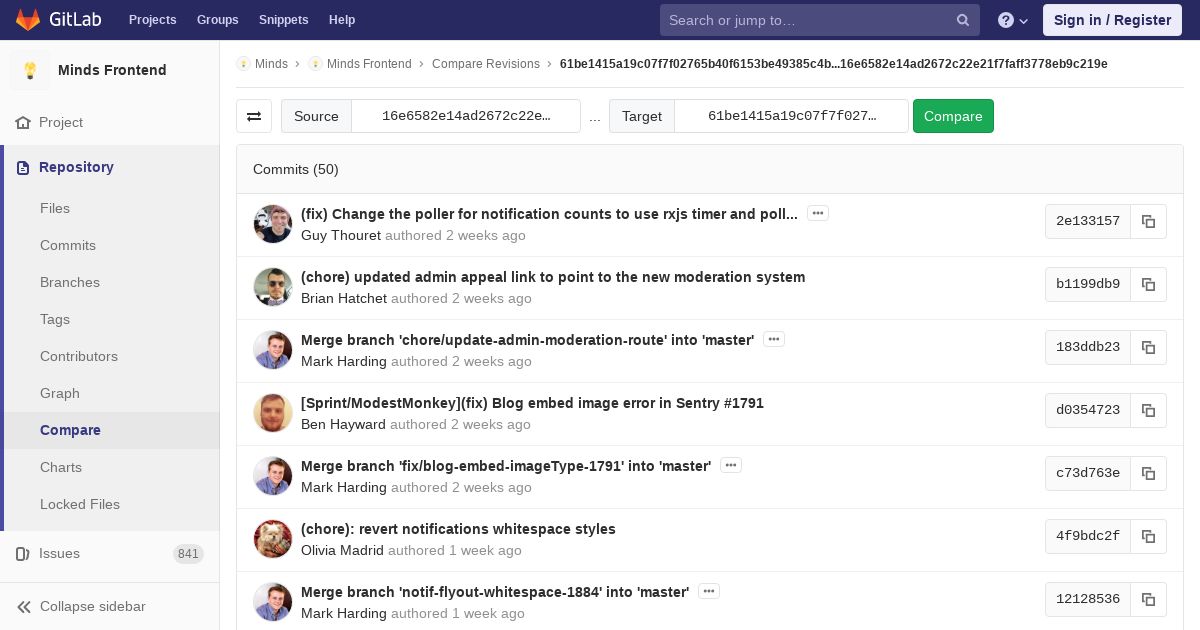Image resolution: width=1200 pixels, height=630 pixels.
Task: Open commit hash d0354723 link
Action: (x=1088, y=410)
